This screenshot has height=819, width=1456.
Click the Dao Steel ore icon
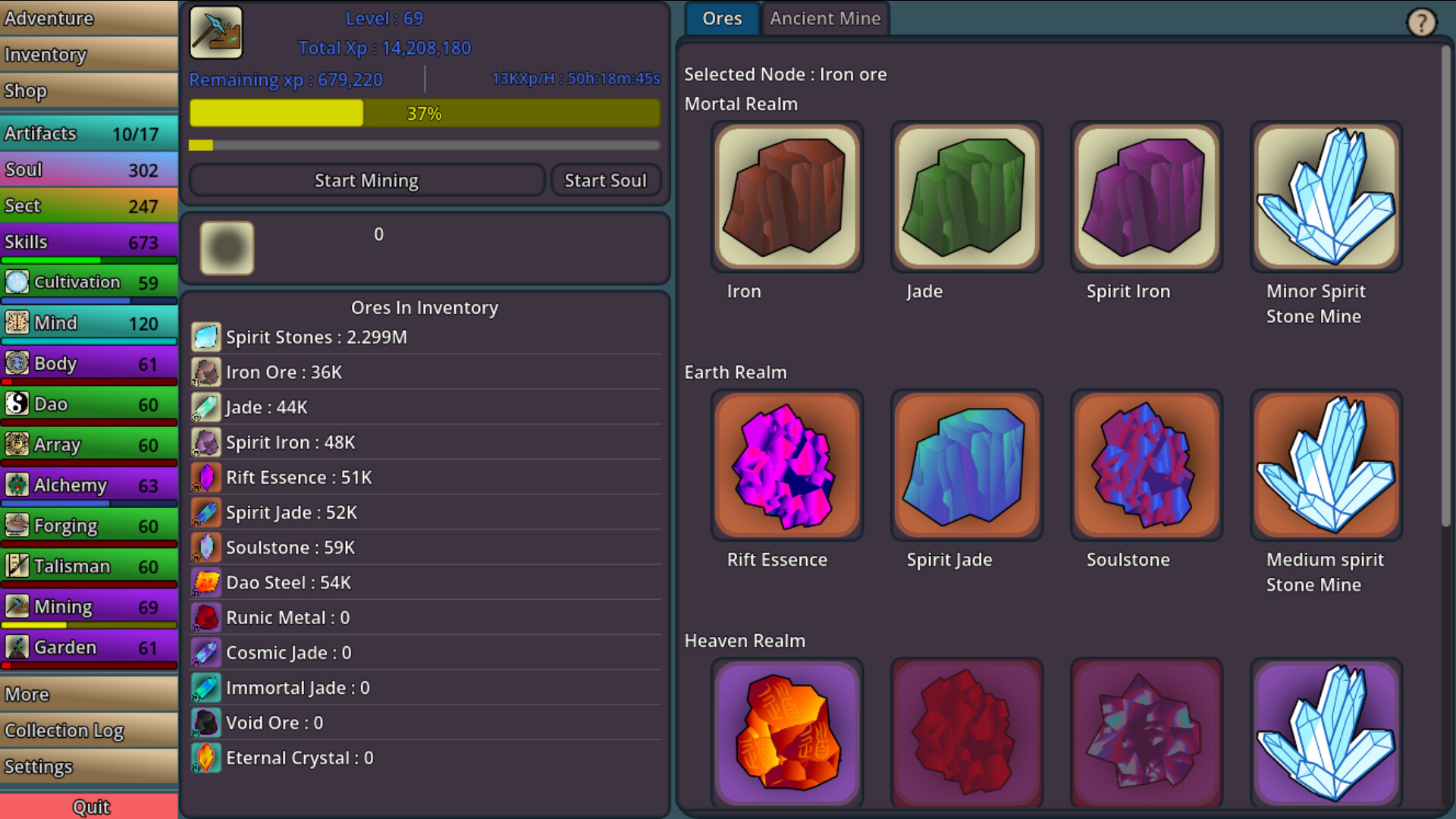(x=205, y=582)
